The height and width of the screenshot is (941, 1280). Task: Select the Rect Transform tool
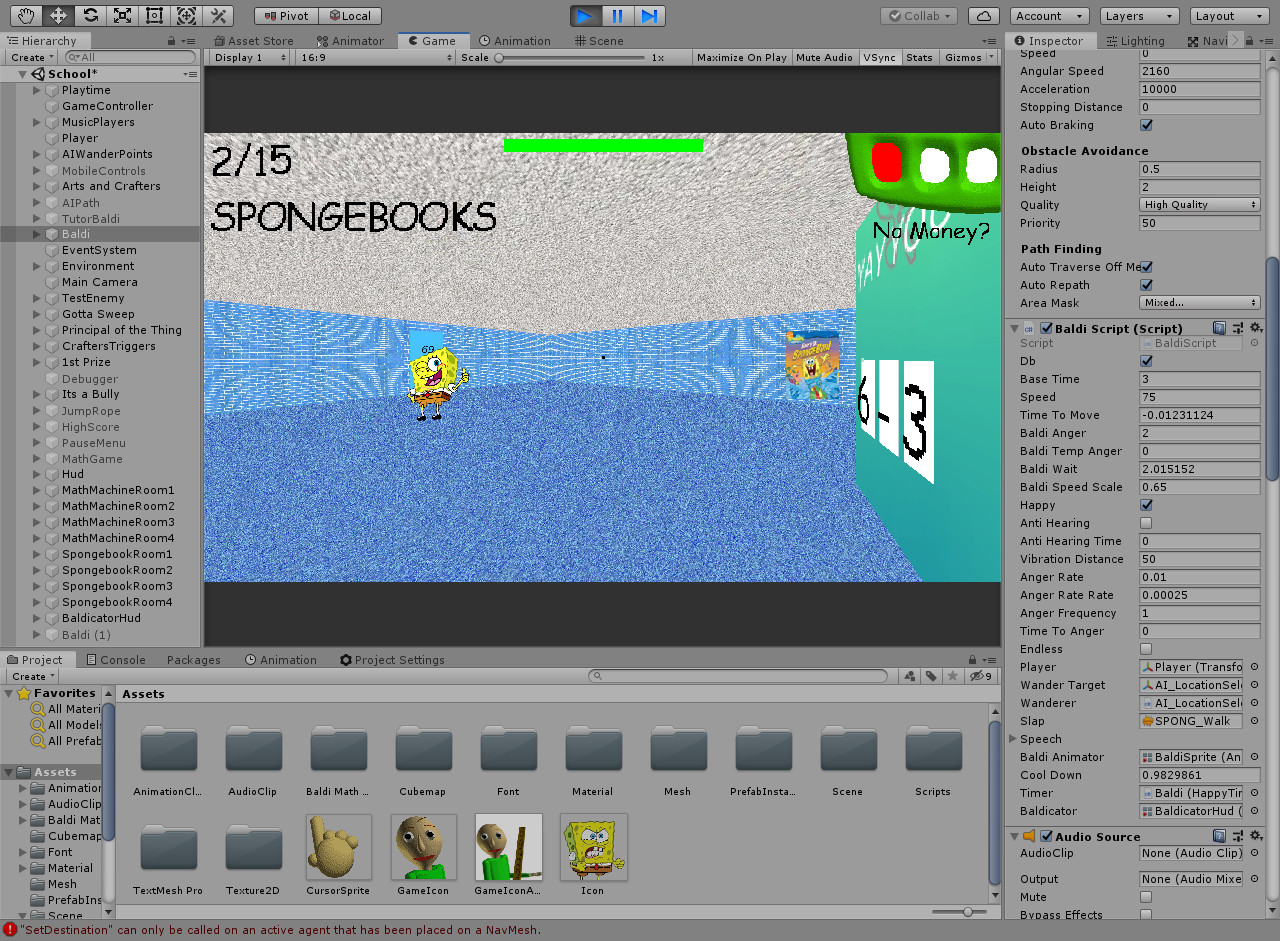coord(154,15)
